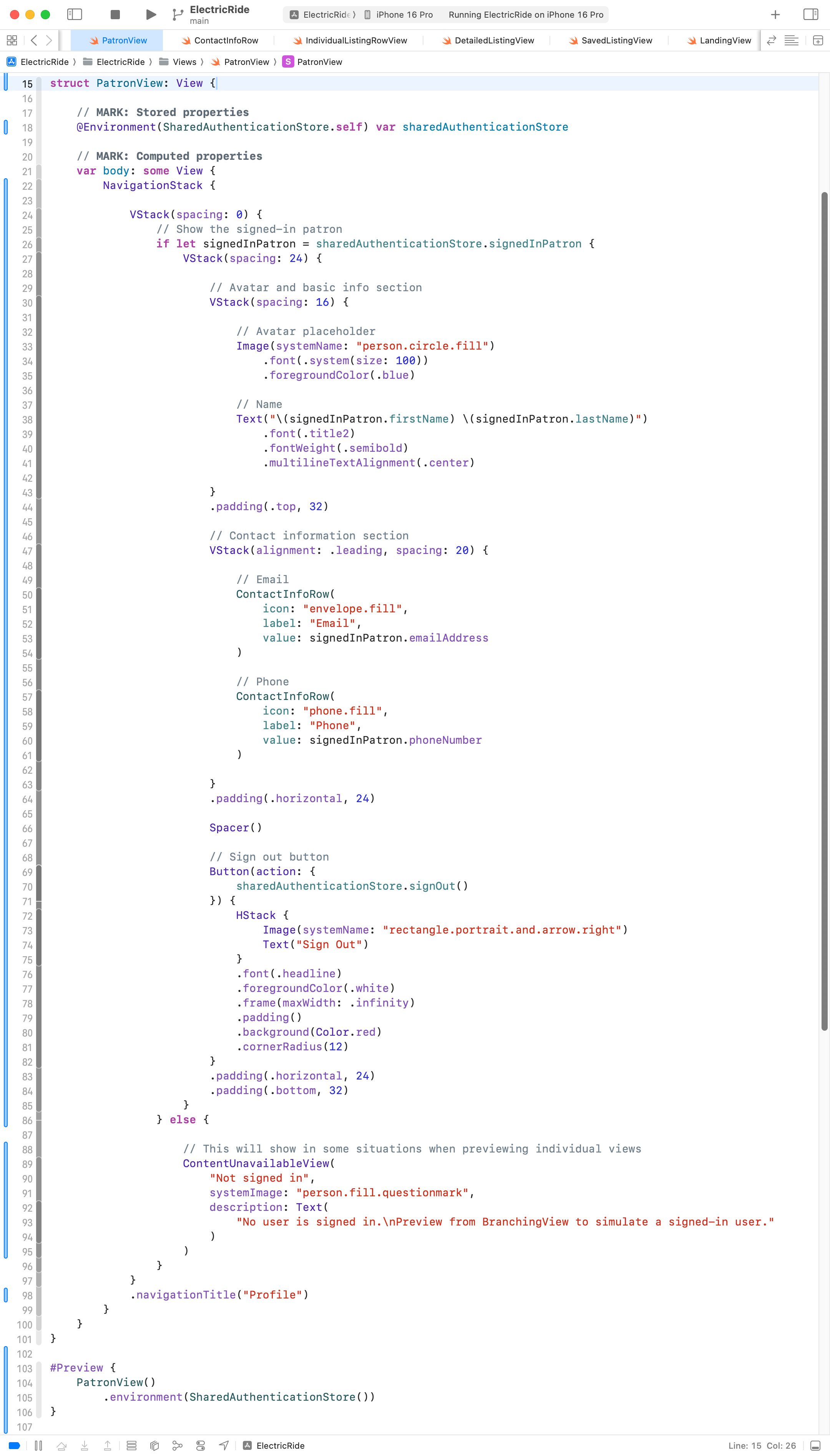830x1456 pixels.
Task: Click the add editor split button
Action: (817, 40)
